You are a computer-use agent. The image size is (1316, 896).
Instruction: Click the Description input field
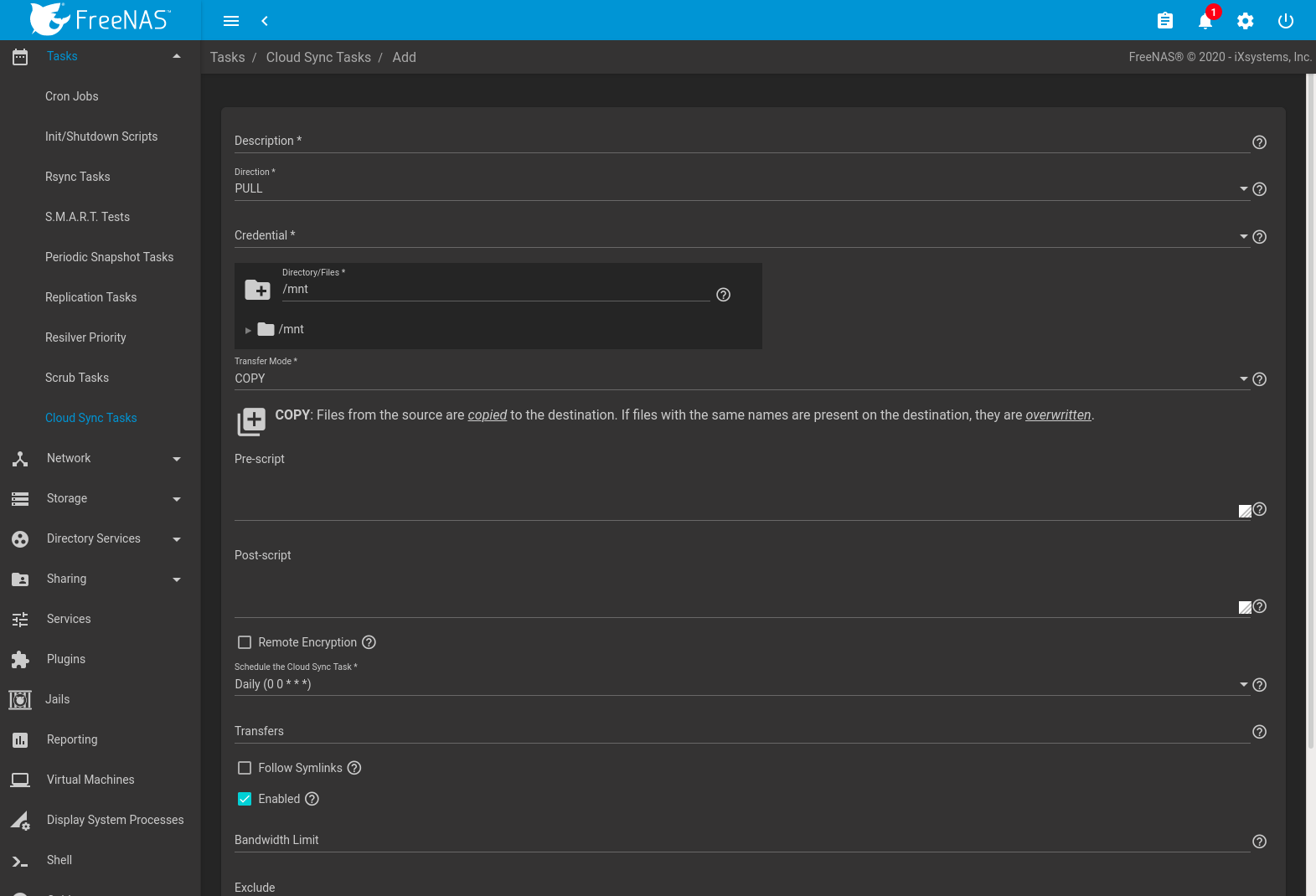point(741,142)
